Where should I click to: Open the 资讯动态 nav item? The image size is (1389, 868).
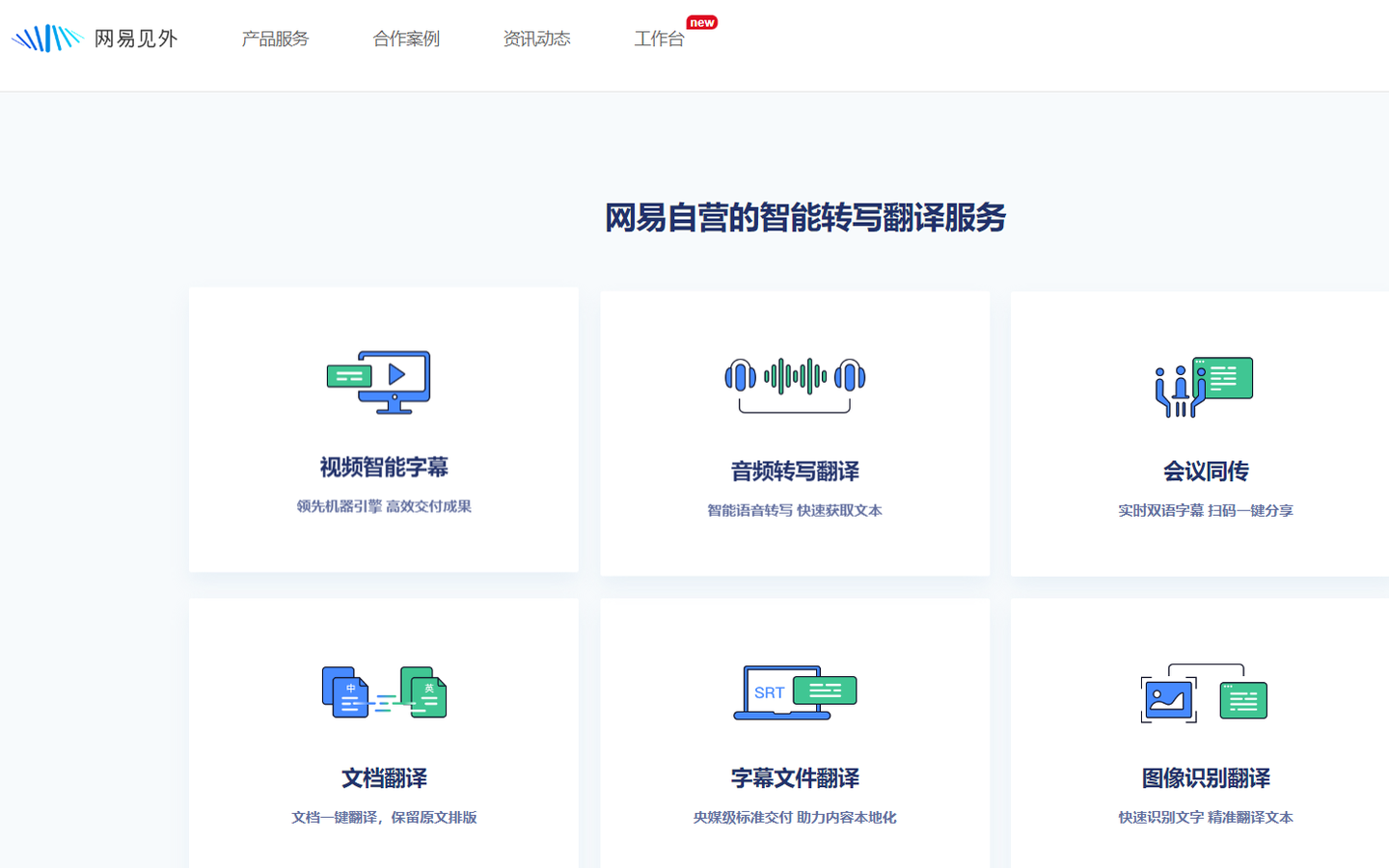pos(536,39)
